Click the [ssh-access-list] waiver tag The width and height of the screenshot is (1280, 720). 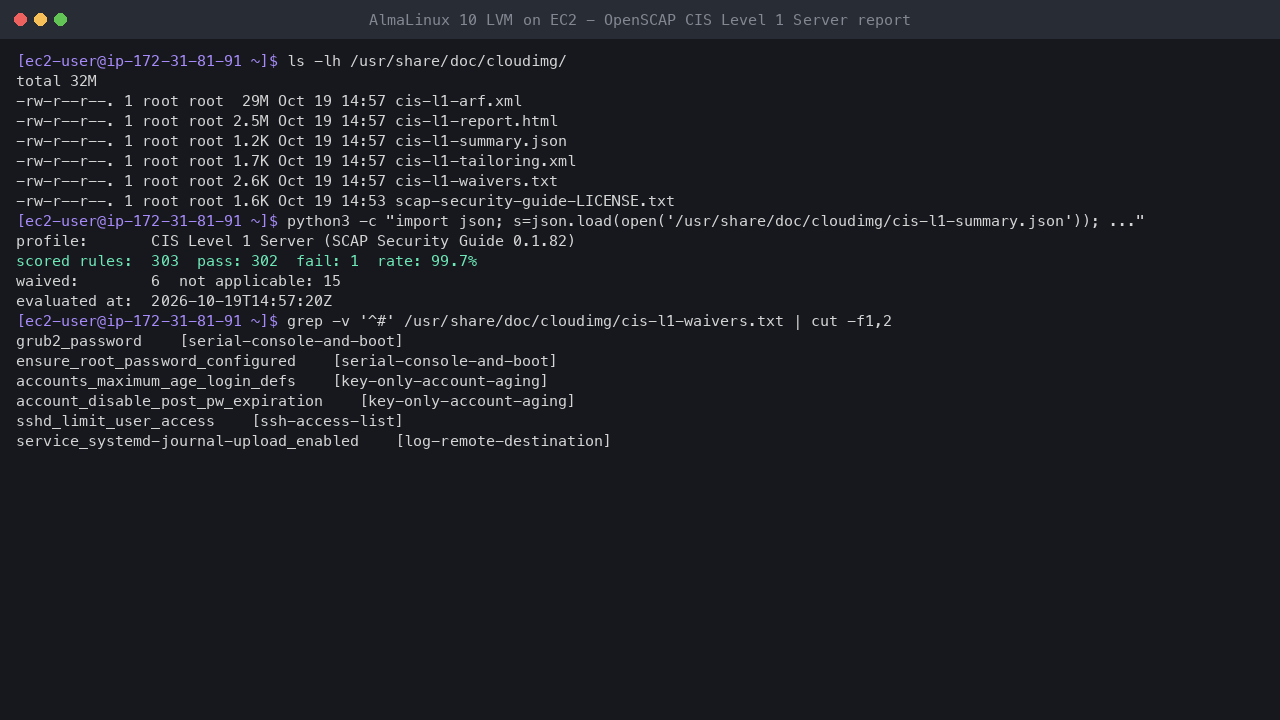pos(327,421)
